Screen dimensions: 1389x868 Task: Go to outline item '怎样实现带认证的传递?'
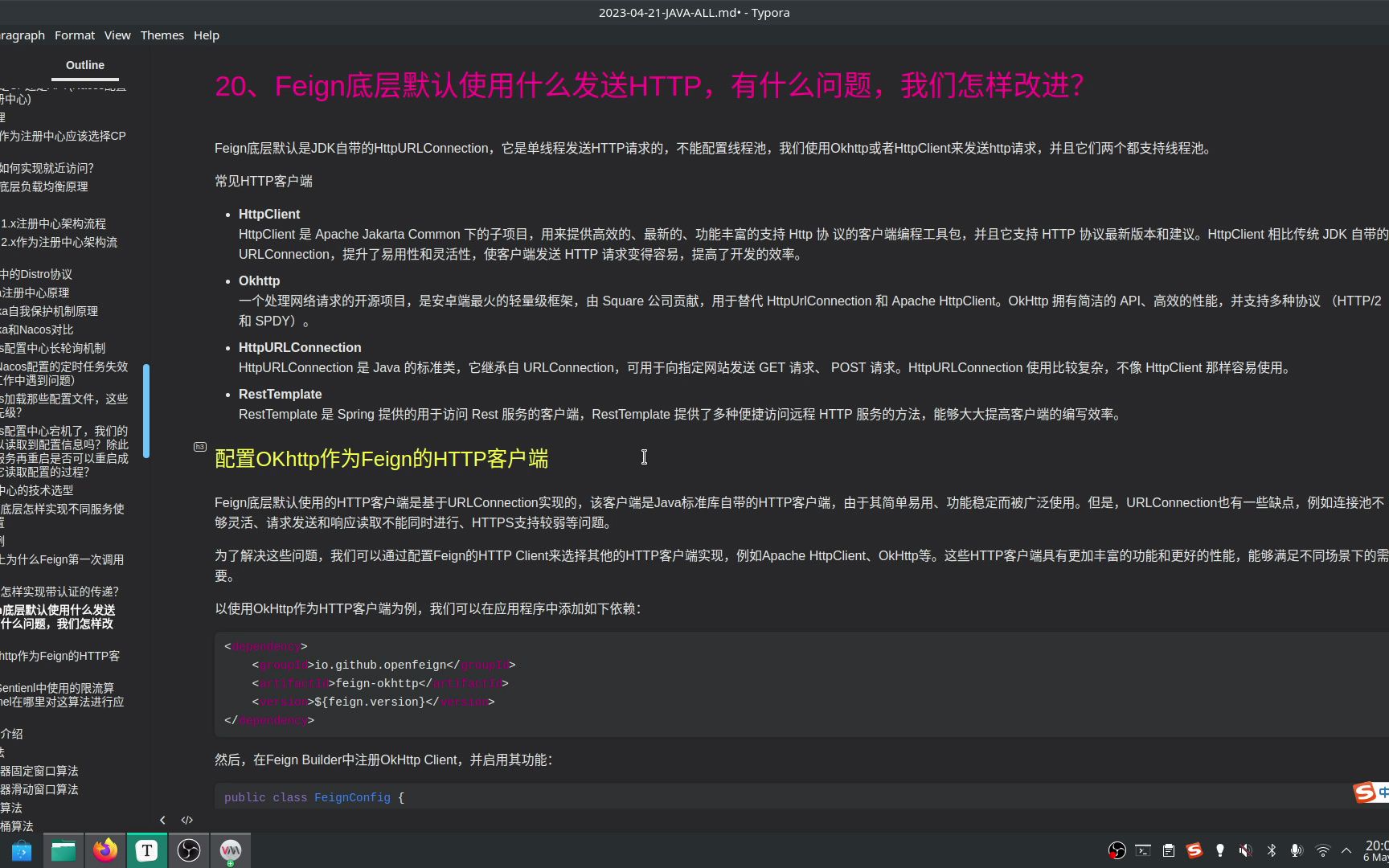coord(59,592)
